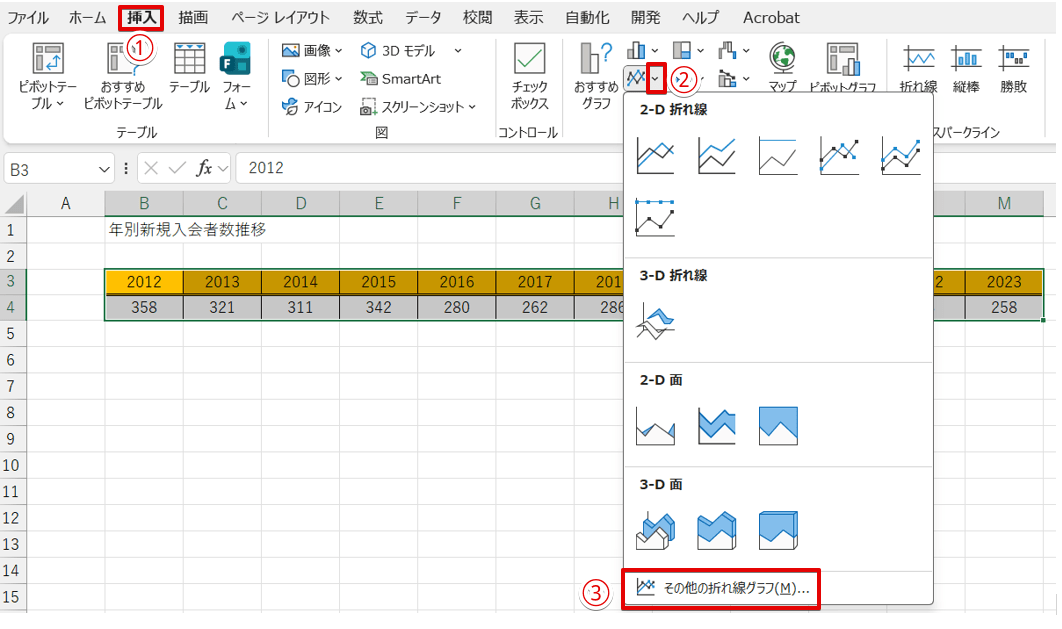Expand the line chart dropdown arrow

656,77
